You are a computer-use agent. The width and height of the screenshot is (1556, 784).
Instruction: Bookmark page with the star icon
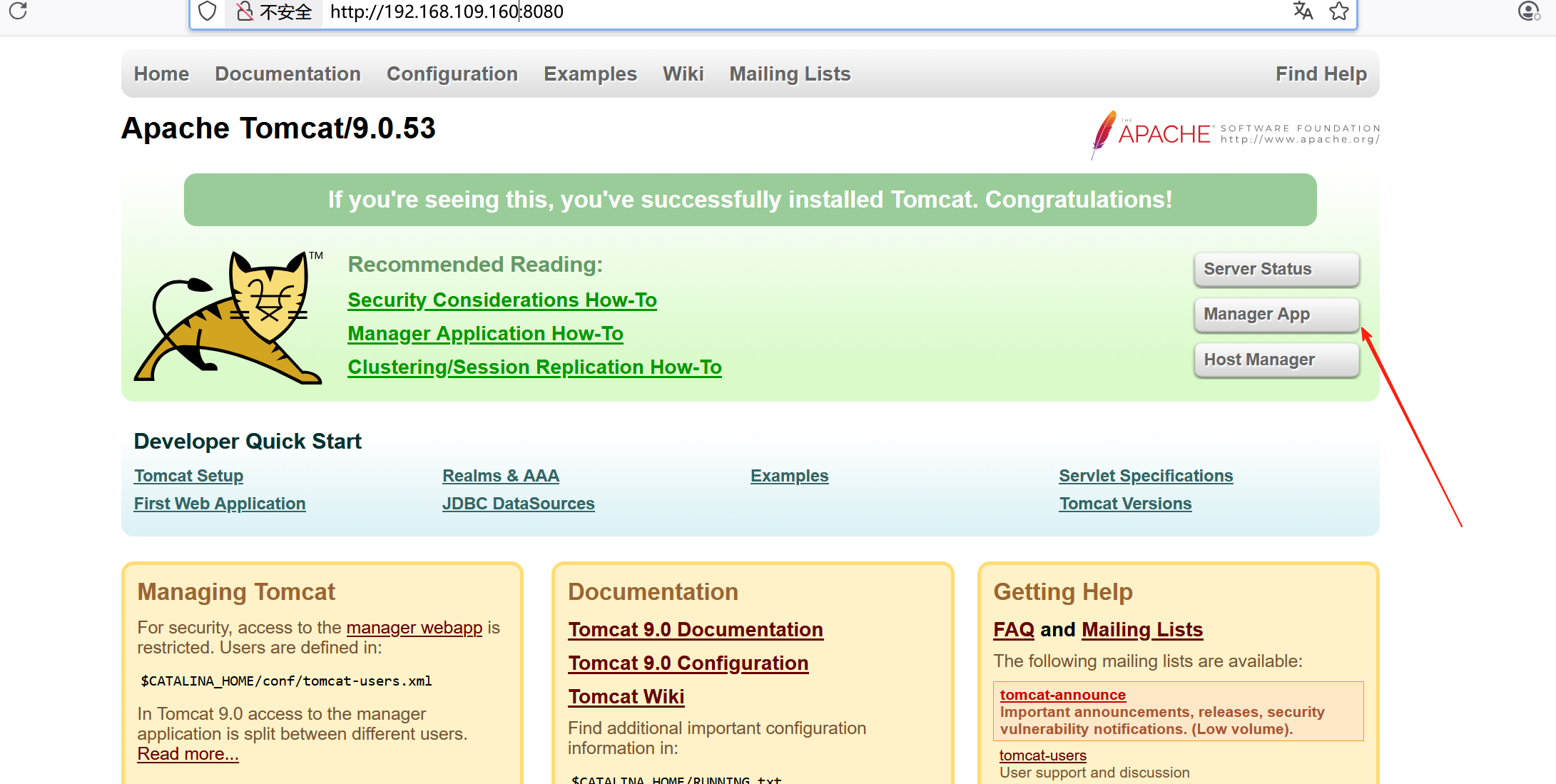(x=1339, y=11)
